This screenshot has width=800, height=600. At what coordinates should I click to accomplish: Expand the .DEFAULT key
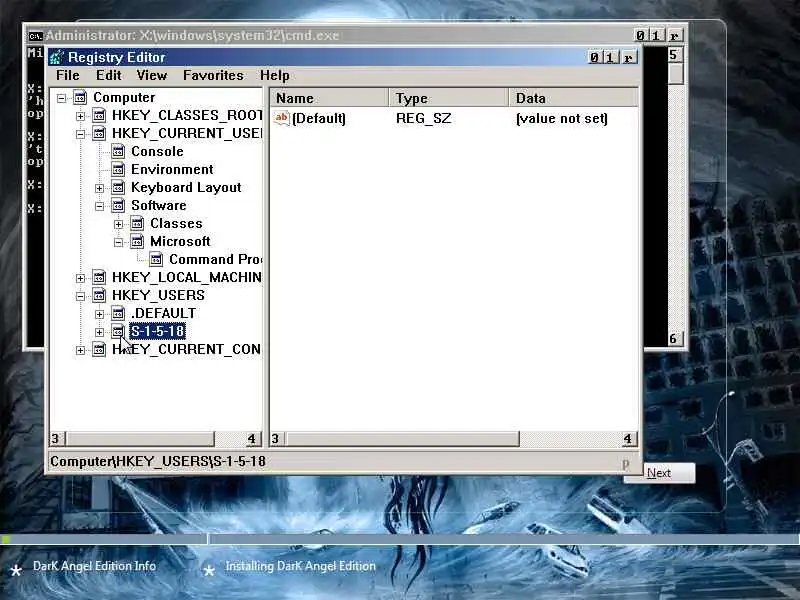tap(99, 314)
